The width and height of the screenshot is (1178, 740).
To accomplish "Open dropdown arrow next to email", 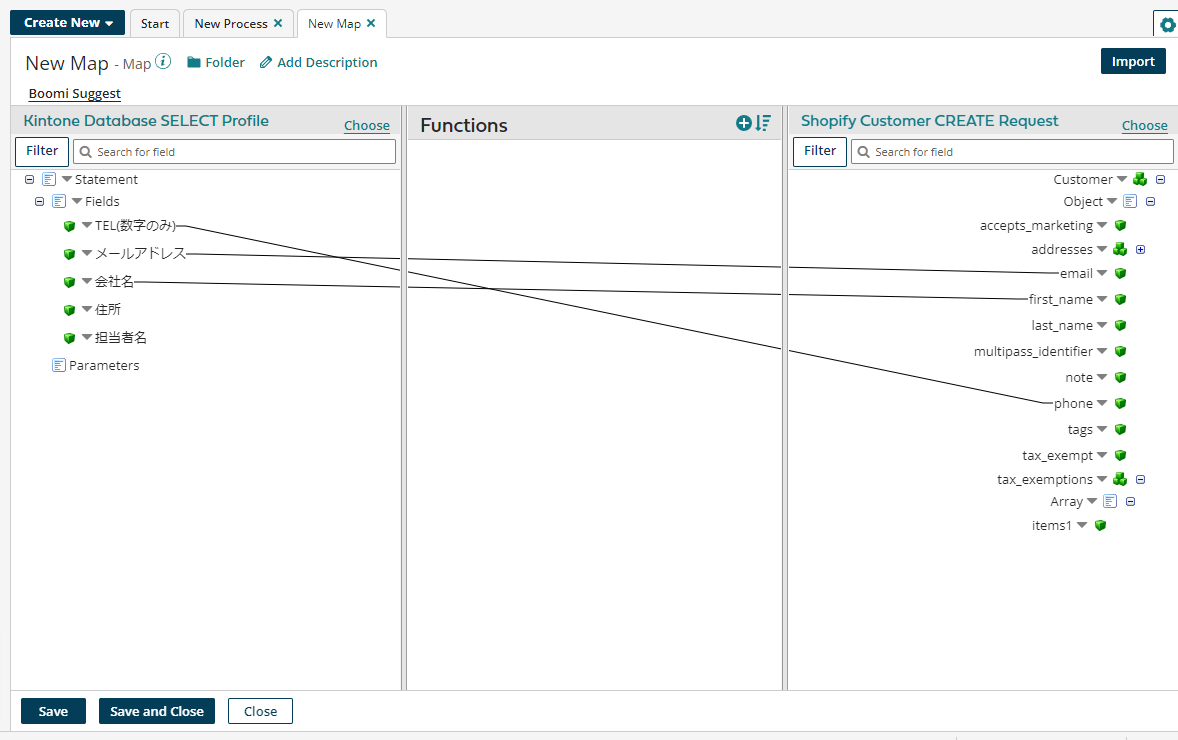I will pyautogui.click(x=1102, y=273).
